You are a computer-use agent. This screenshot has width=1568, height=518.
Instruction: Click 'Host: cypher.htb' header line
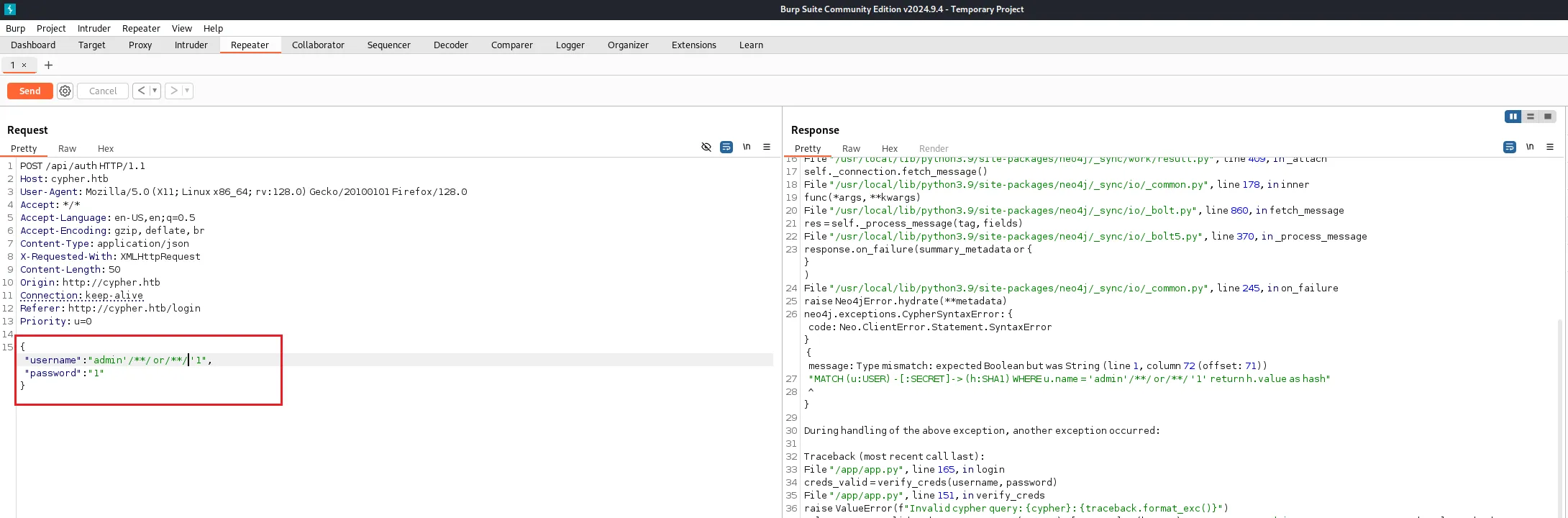point(64,178)
